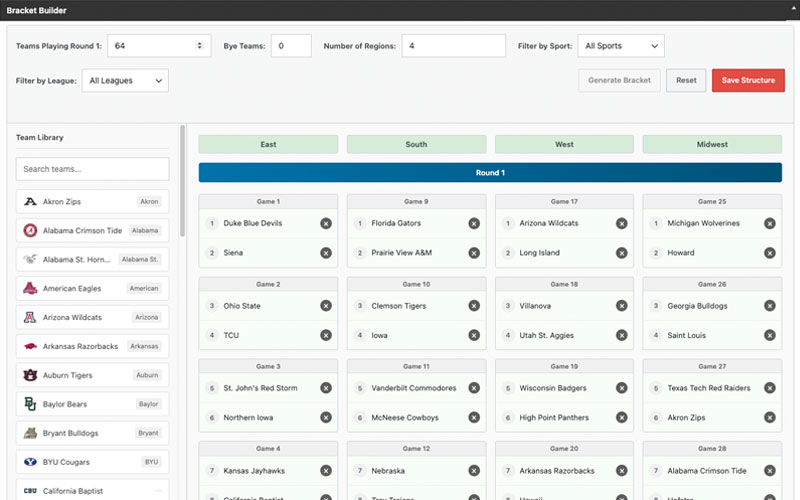The image size is (800, 500).
Task: Open the Filter by League dropdown
Action: tap(125, 81)
